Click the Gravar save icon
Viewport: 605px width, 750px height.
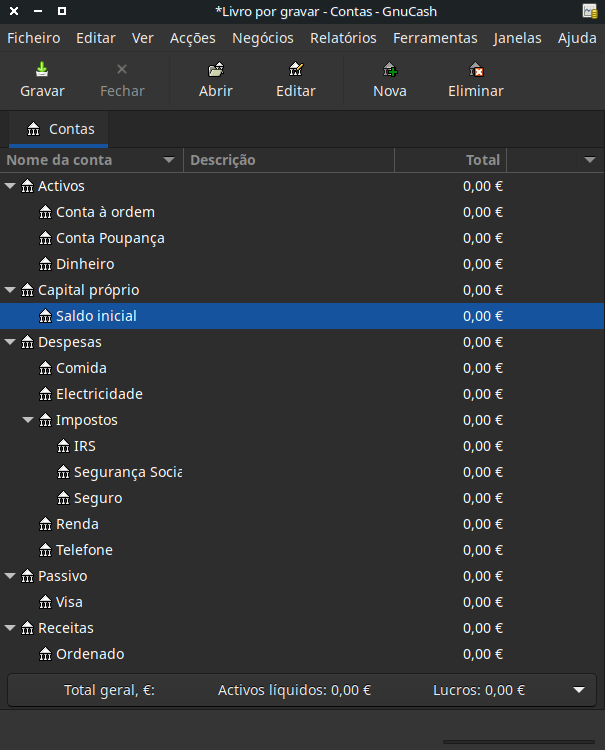[x=42, y=70]
